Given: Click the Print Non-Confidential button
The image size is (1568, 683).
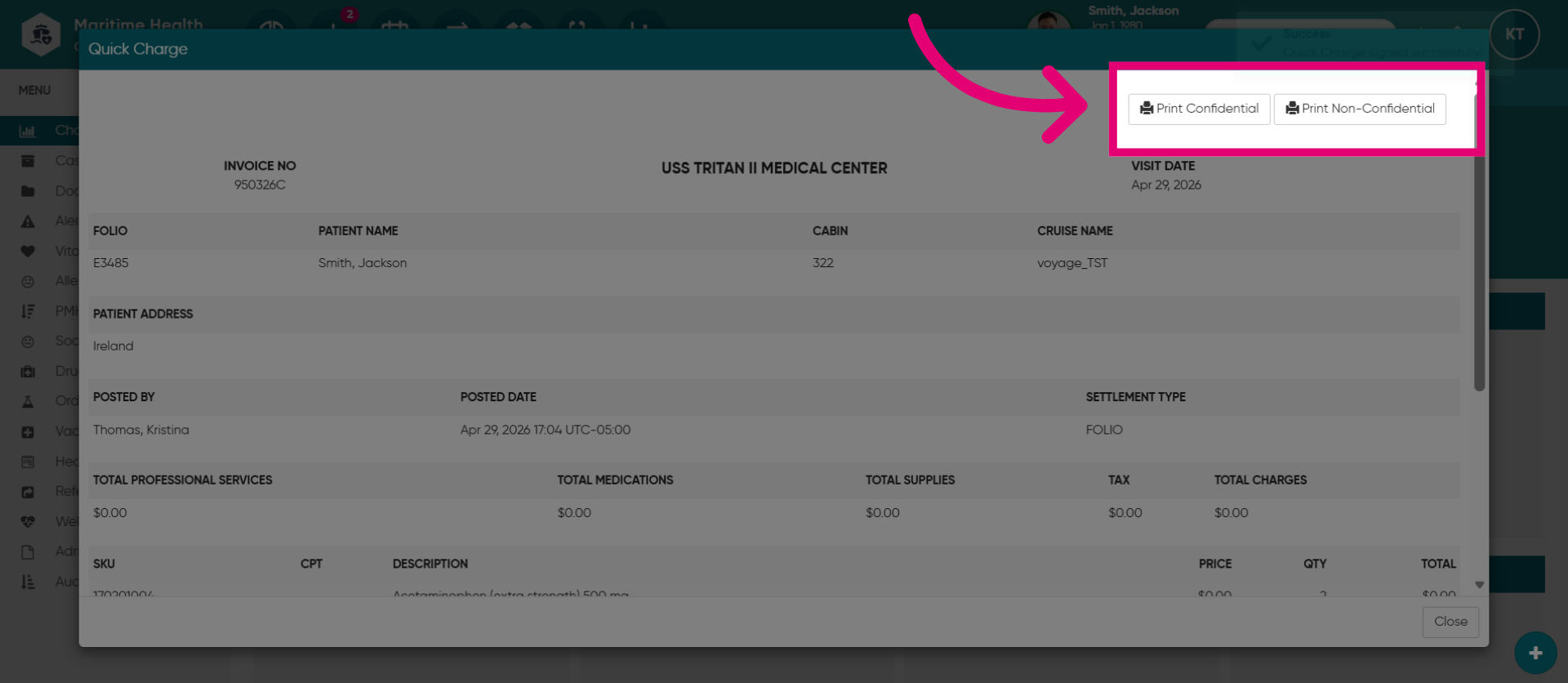Looking at the screenshot, I should [x=1360, y=109].
